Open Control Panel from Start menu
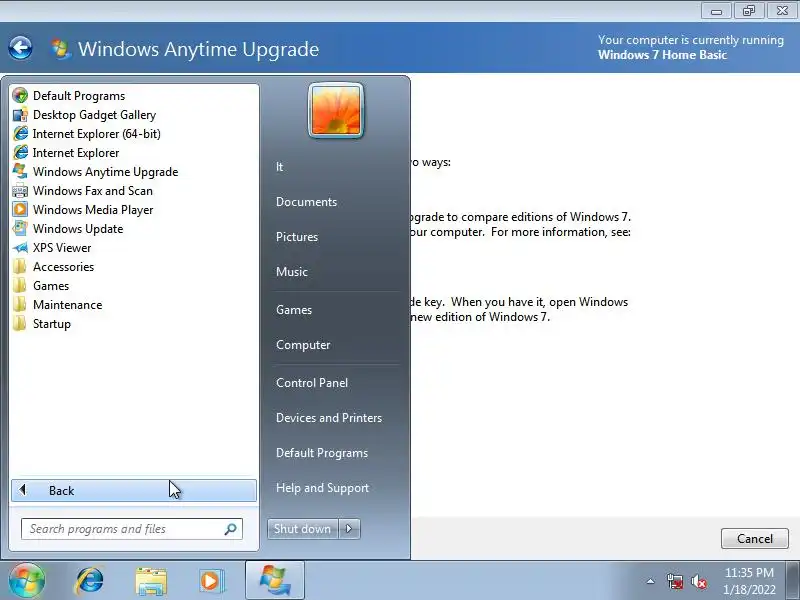 point(312,383)
